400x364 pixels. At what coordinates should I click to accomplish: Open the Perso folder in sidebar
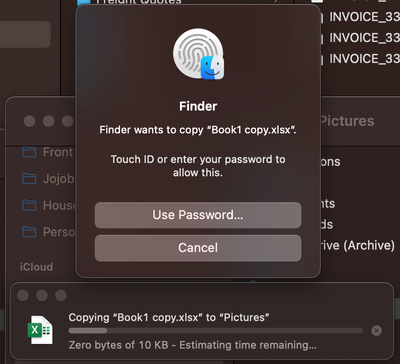[x=48, y=232]
